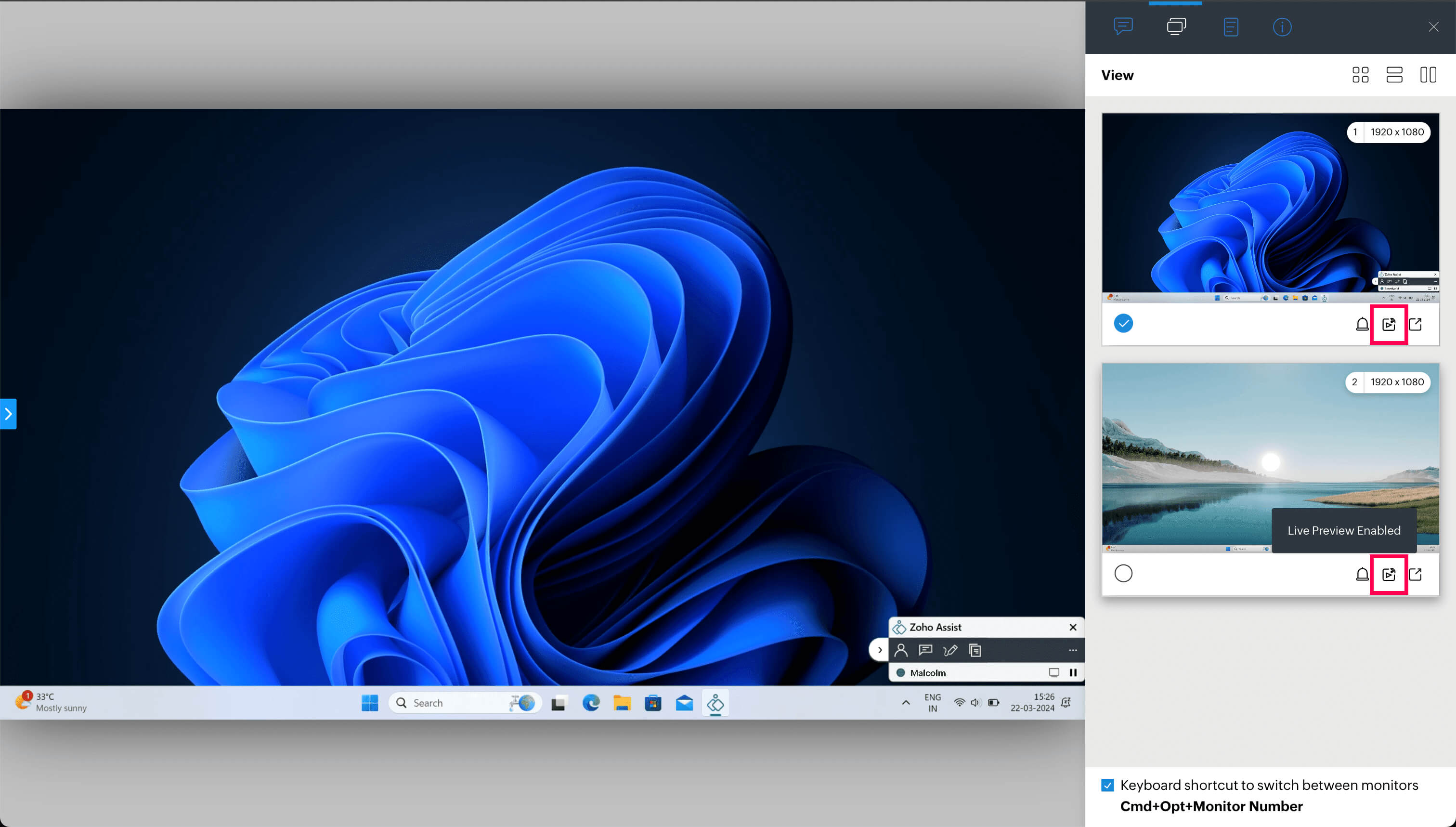1456x827 pixels.
Task: Pop out monitor 2 in new window
Action: pyautogui.click(x=1415, y=574)
